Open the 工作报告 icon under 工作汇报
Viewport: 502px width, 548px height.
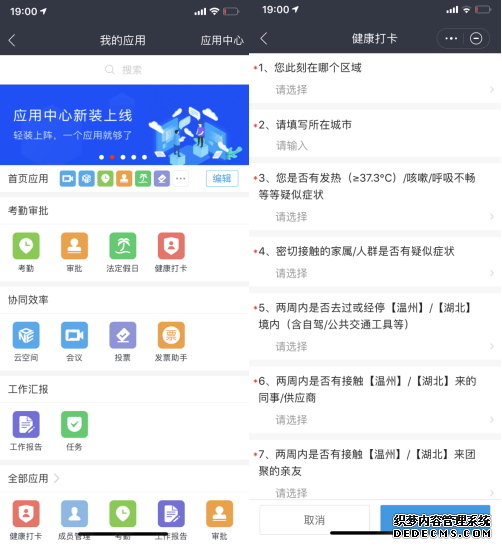tap(26, 424)
